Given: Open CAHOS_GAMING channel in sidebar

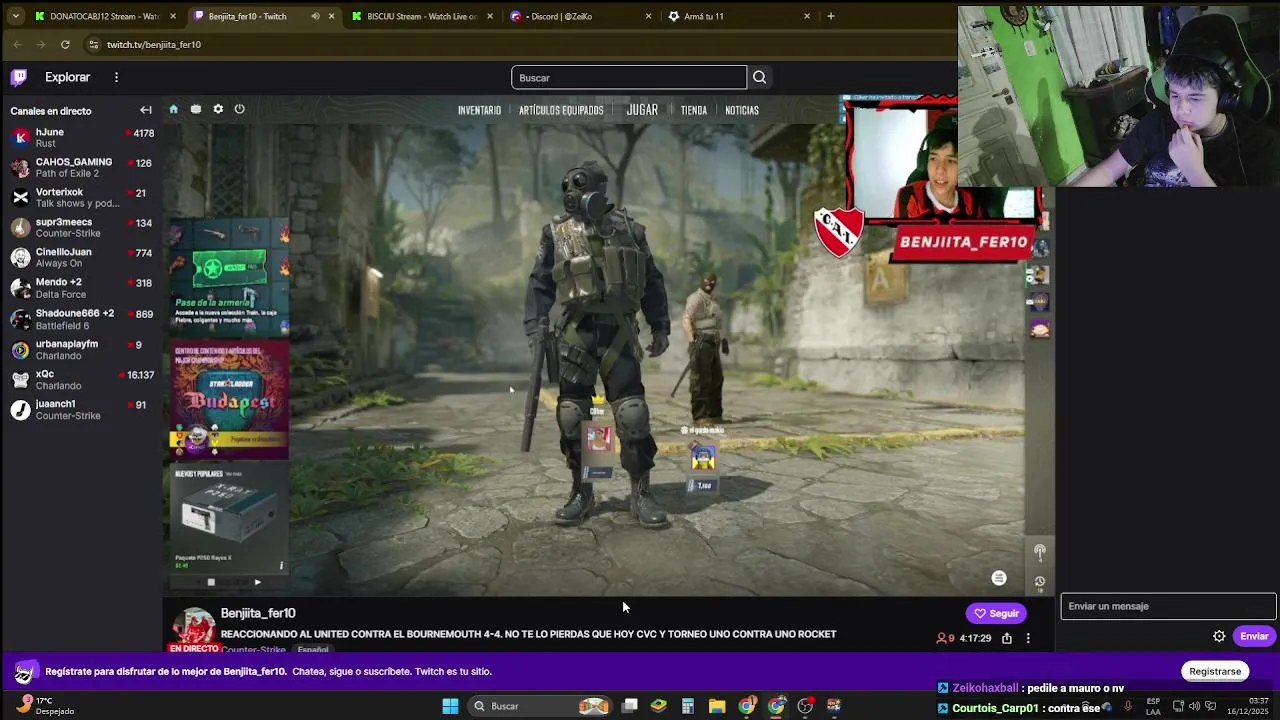Looking at the screenshot, I should click(x=82, y=167).
